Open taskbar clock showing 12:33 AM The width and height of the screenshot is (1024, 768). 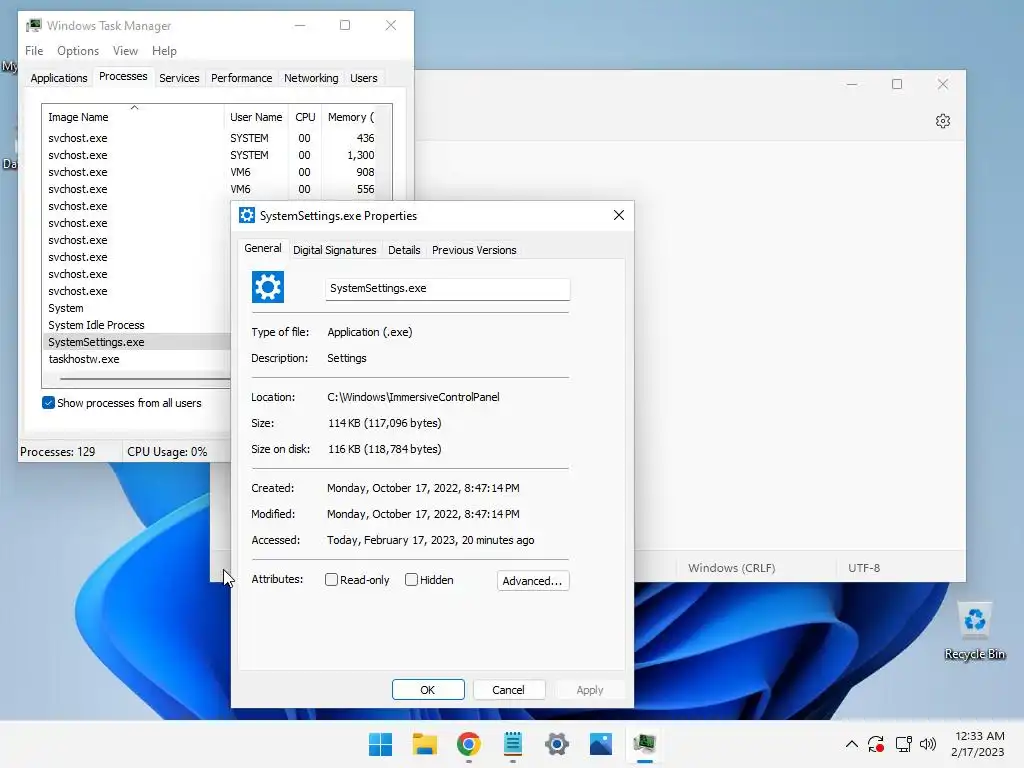pyautogui.click(x=978, y=744)
